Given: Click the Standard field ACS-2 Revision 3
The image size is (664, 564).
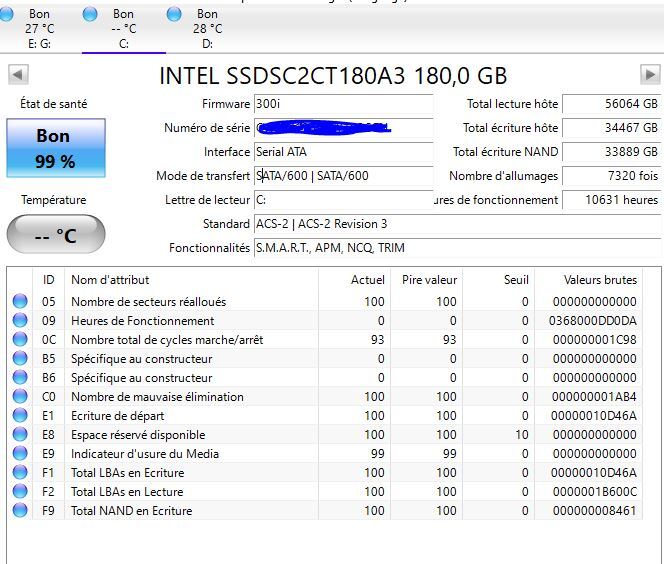Looking at the screenshot, I should [x=457, y=224].
